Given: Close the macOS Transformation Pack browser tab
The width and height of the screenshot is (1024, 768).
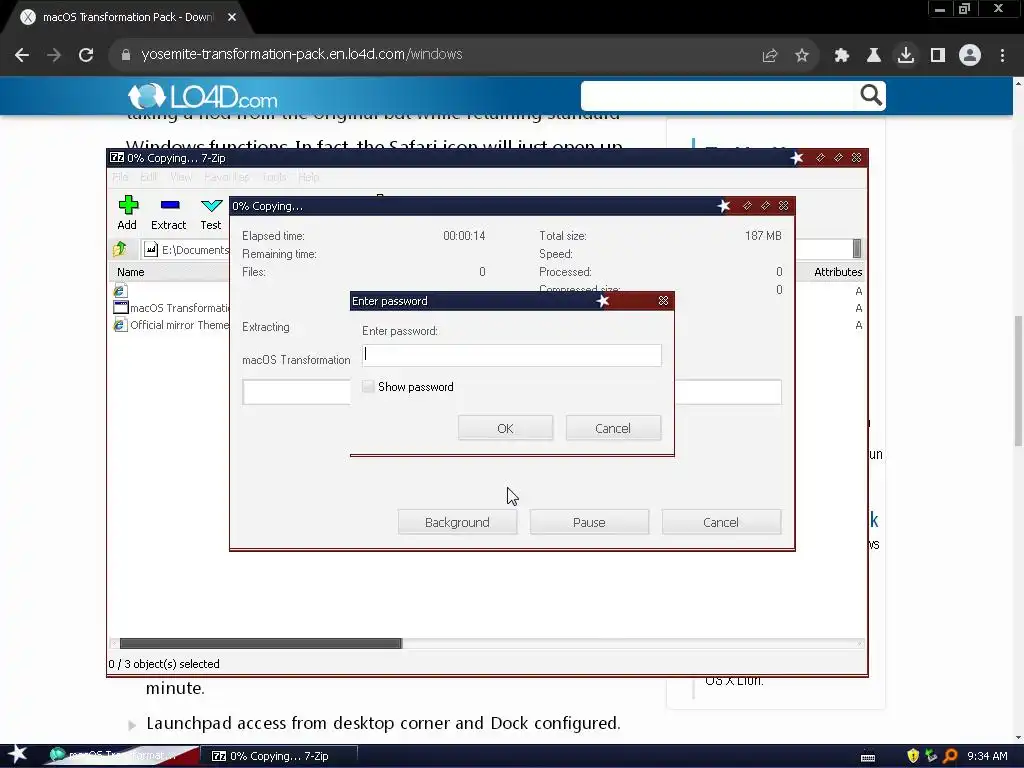Looking at the screenshot, I should (x=232, y=18).
